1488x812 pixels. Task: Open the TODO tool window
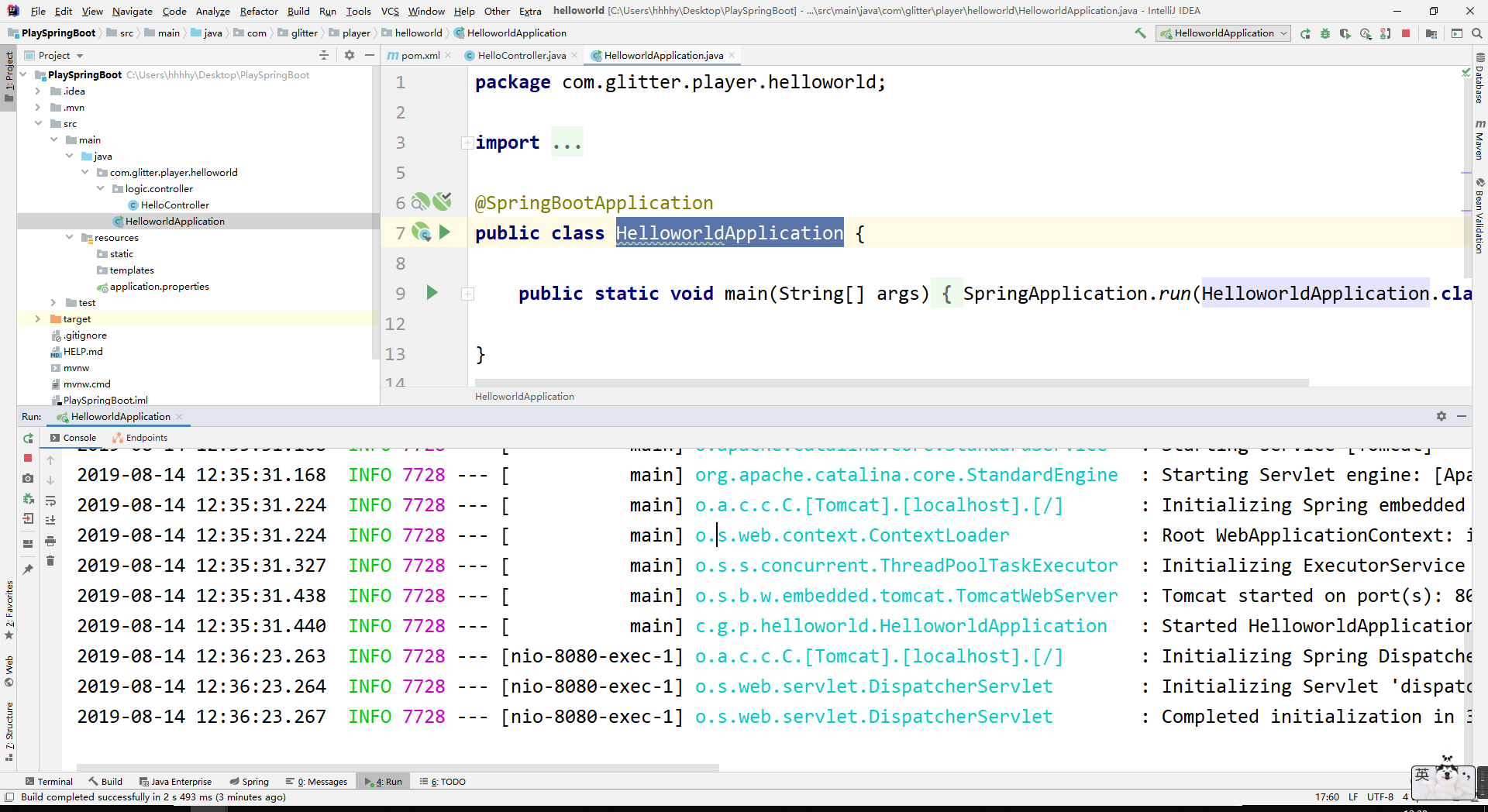[443, 781]
